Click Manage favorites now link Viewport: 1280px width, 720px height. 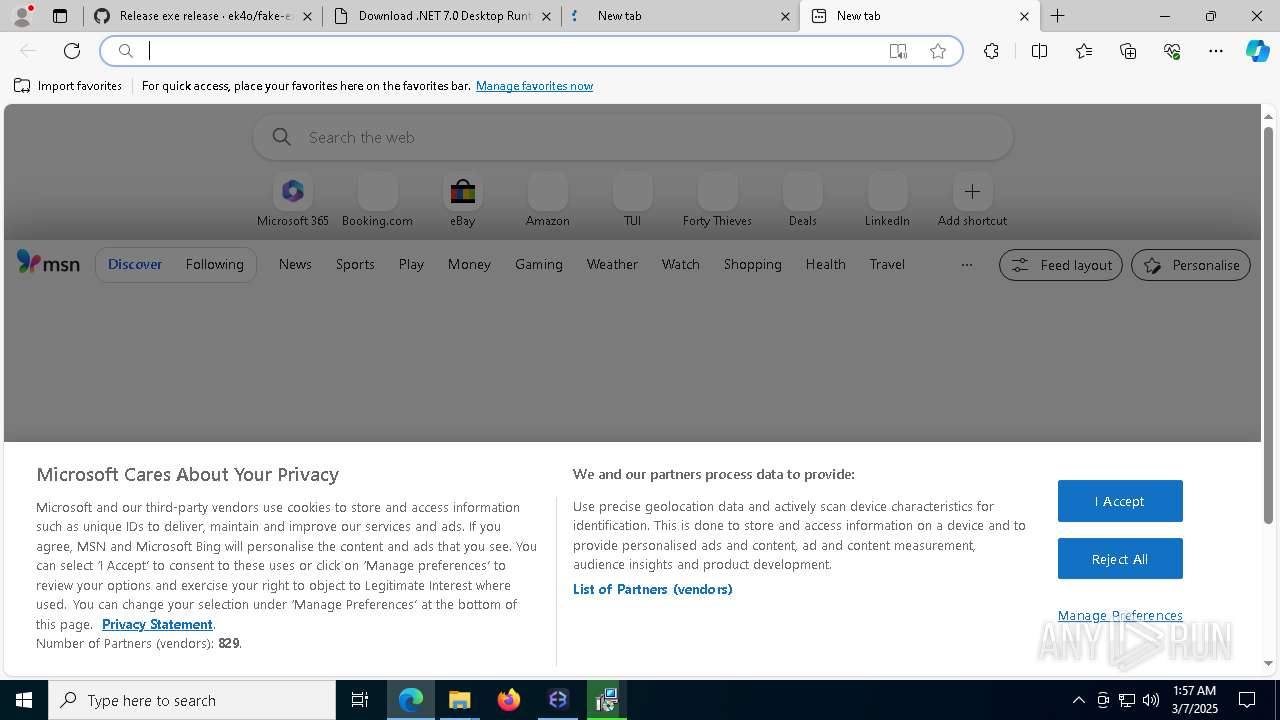[534, 86]
